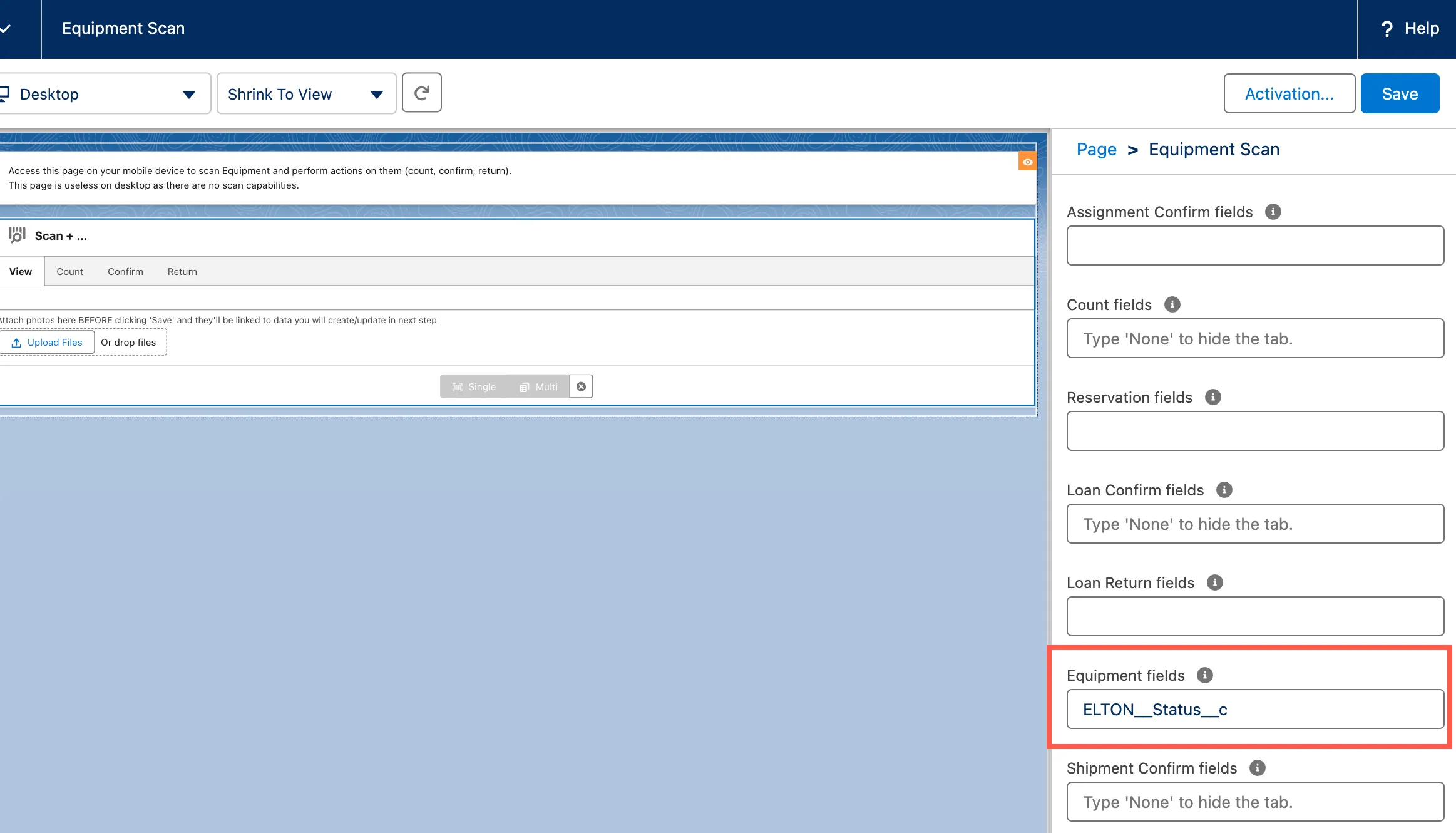Click the Loan Return fields input
The image size is (1456, 833).
tap(1255, 616)
